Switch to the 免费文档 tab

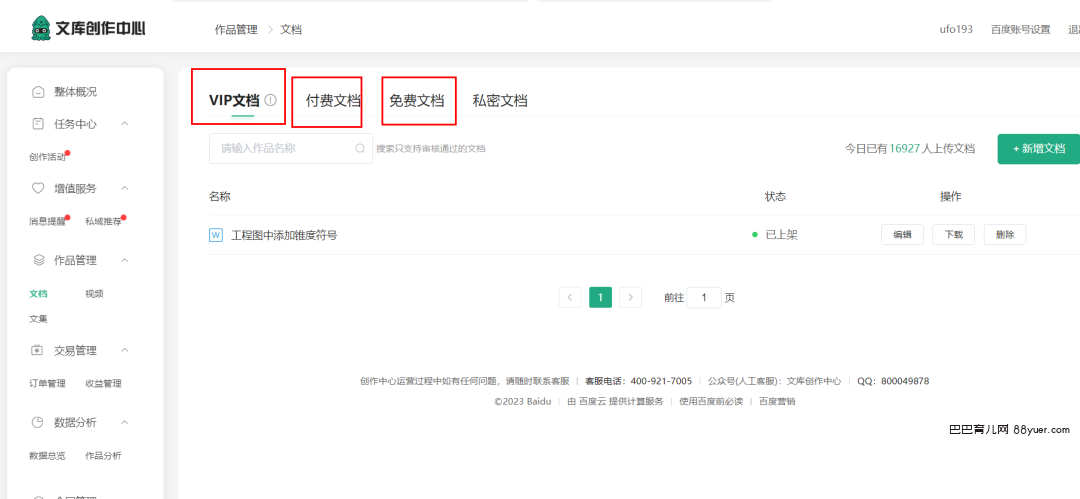tap(417, 101)
